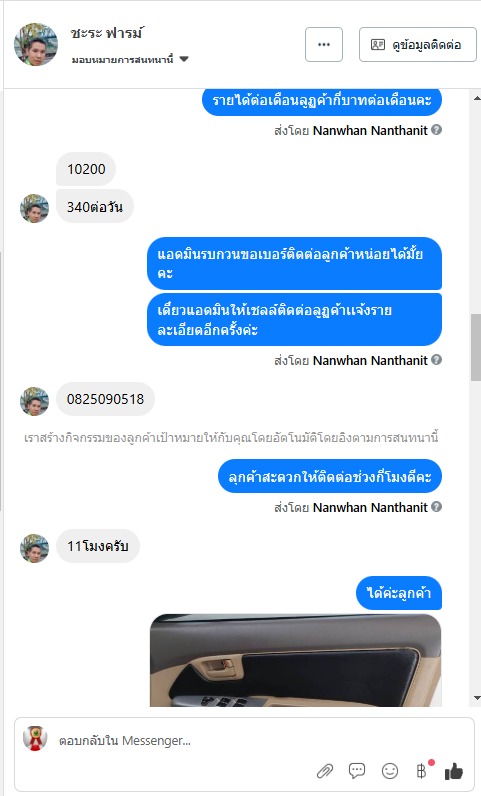Viewport: 481px width, 796px height.
Task: Click the ดูข้อมูลติดต่อ button
Action: pos(418,45)
